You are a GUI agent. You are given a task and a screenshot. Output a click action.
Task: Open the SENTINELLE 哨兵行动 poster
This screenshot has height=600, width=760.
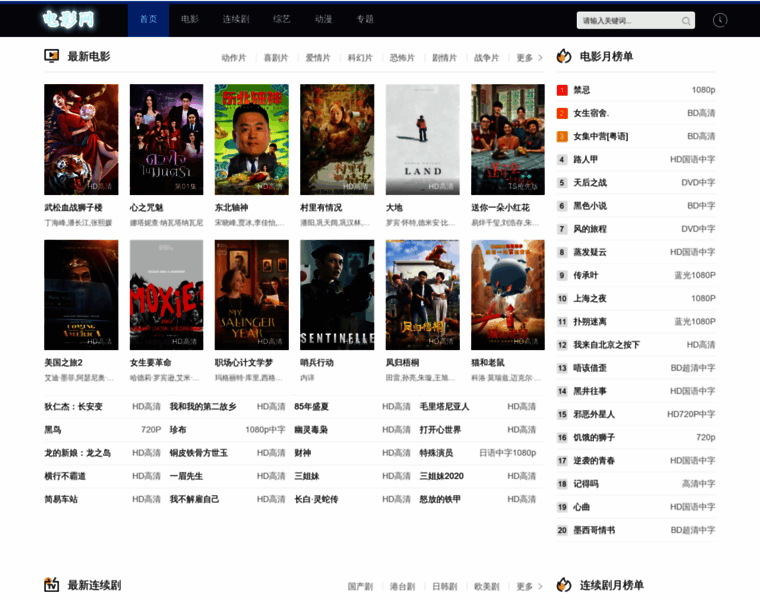(337, 295)
